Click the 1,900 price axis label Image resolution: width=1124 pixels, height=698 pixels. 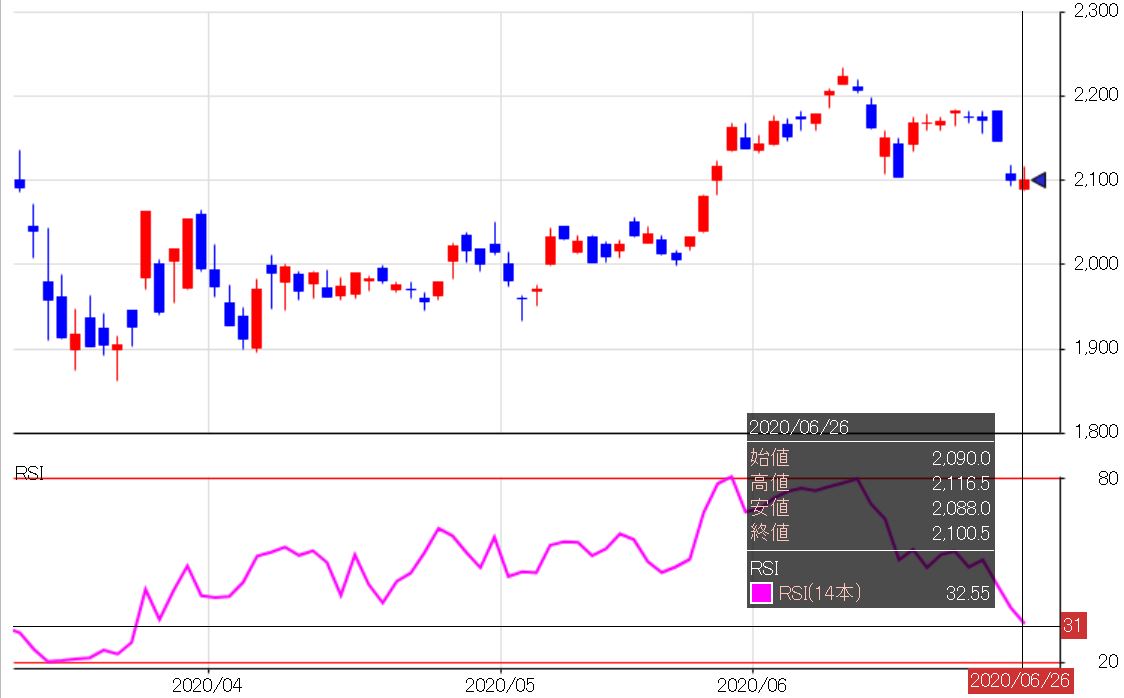(1095, 348)
